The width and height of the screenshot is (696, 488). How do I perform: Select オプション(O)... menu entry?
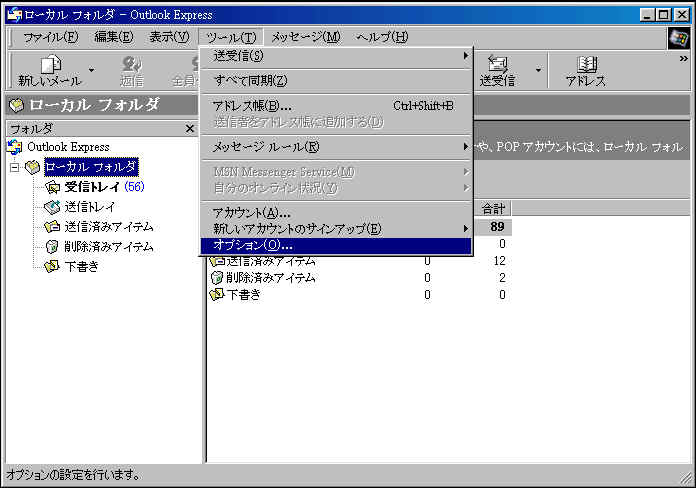336,246
